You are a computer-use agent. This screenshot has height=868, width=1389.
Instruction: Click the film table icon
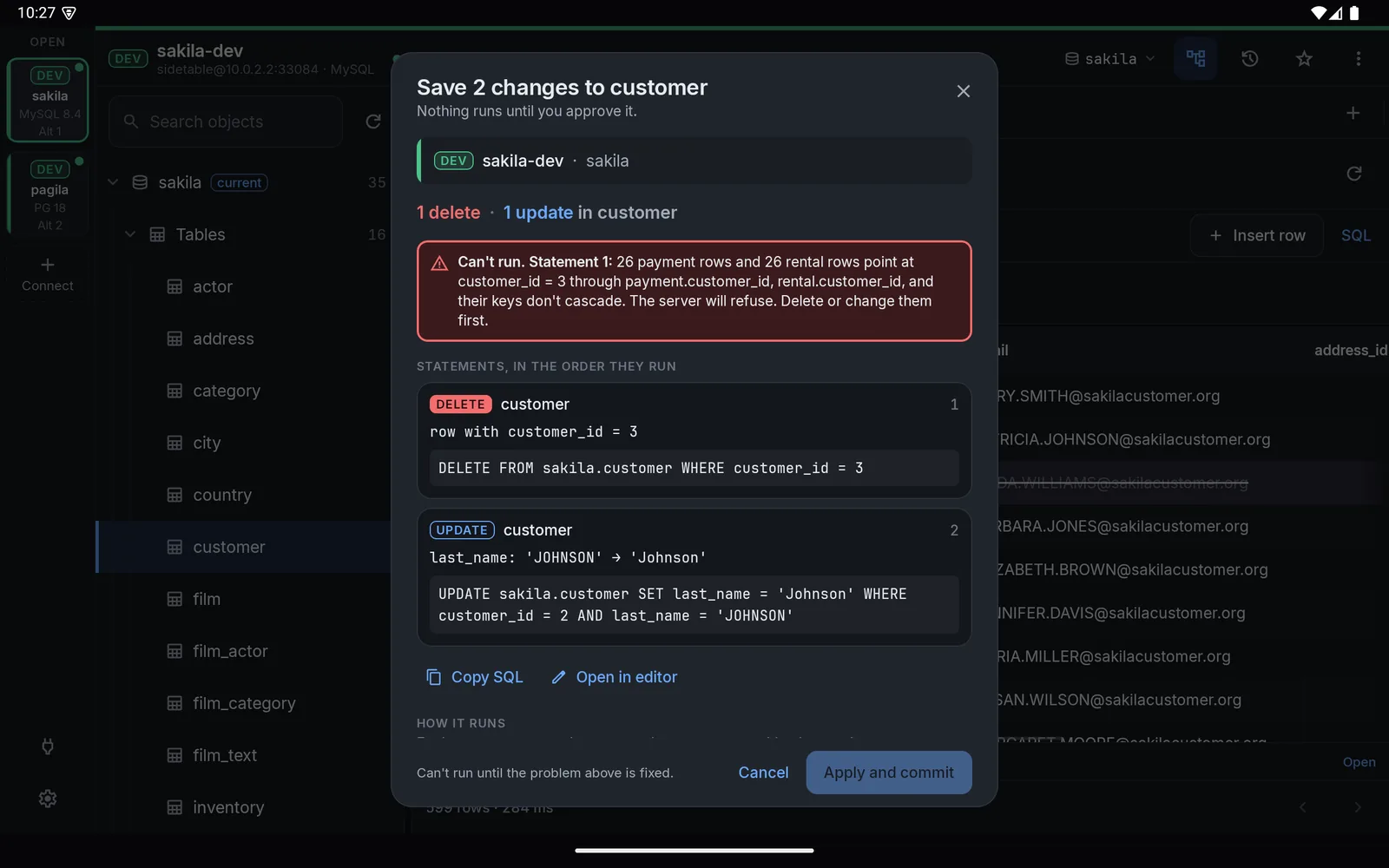pyautogui.click(x=174, y=599)
